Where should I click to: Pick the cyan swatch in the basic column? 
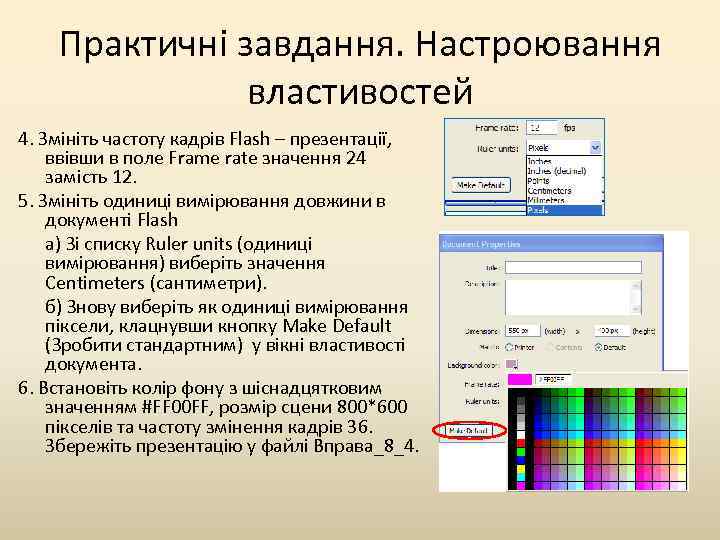(x=521, y=478)
